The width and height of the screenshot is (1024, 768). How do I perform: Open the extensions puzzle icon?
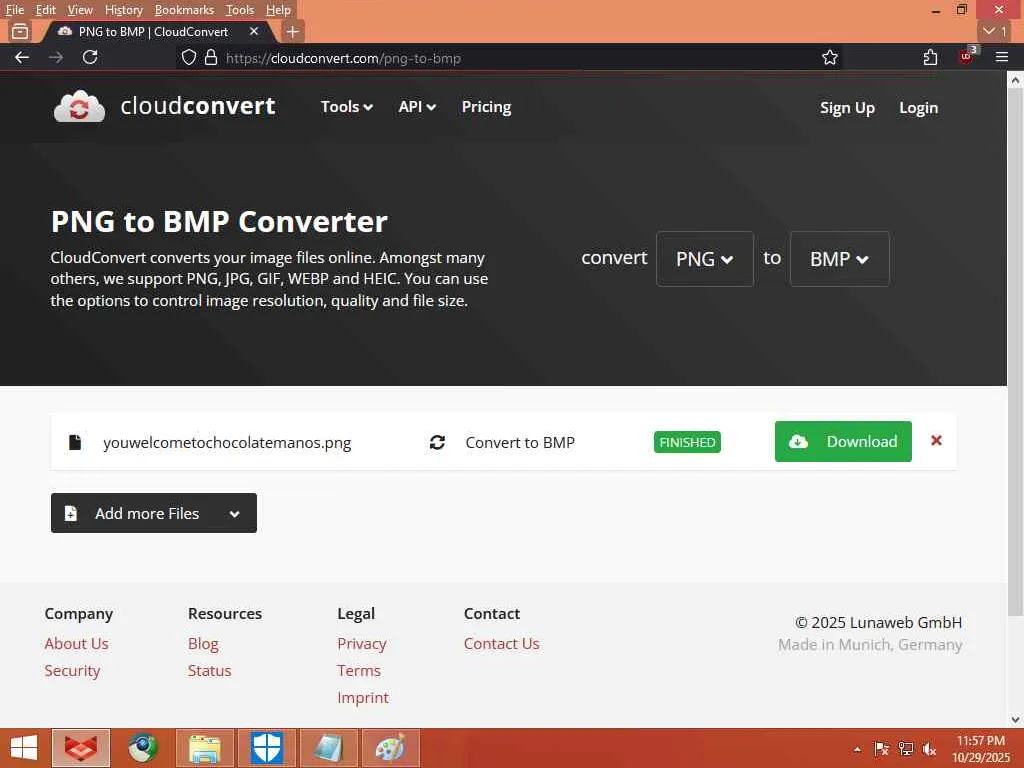pyautogui.click(x=931, y=57)
